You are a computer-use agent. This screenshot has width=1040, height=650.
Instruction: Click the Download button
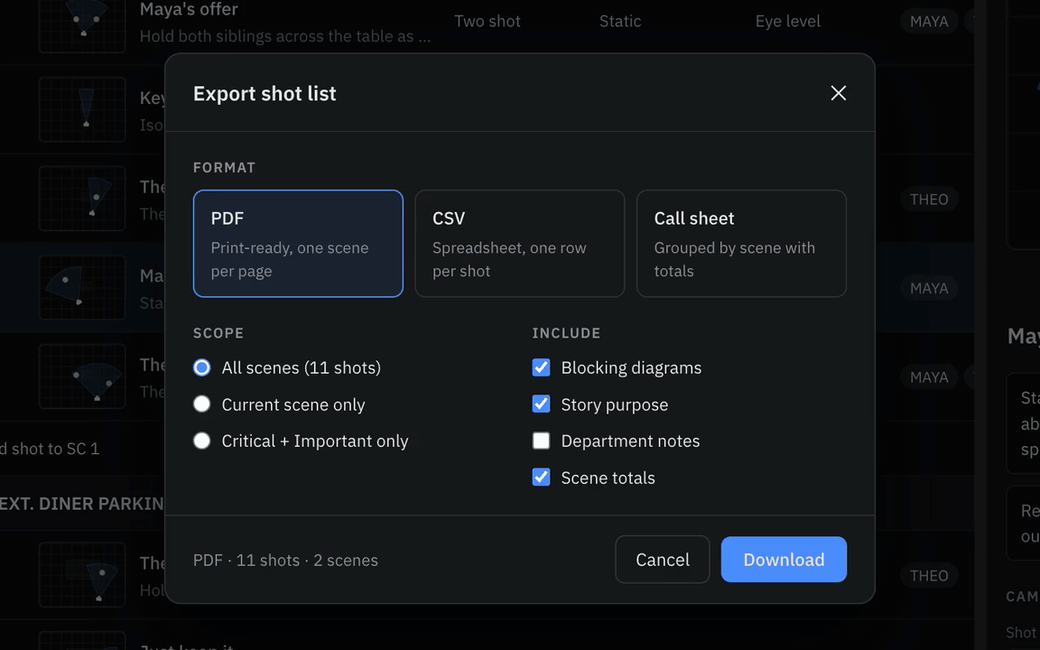[783, 559]
